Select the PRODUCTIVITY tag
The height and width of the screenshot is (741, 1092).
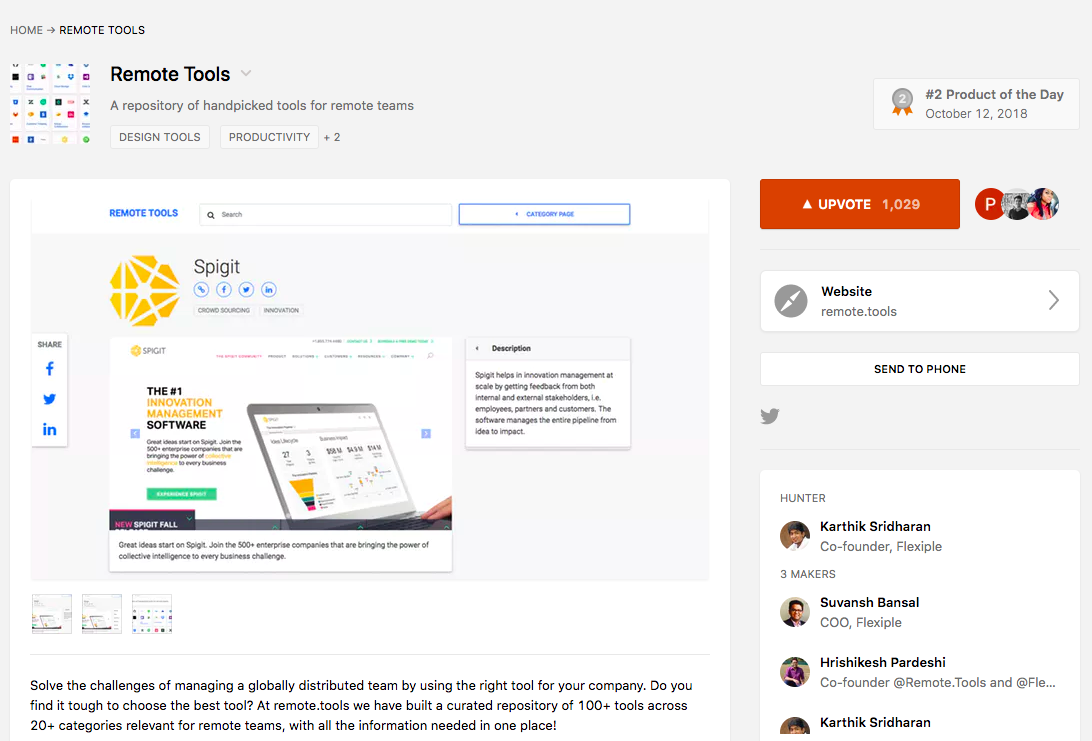(x=269, y=137)
